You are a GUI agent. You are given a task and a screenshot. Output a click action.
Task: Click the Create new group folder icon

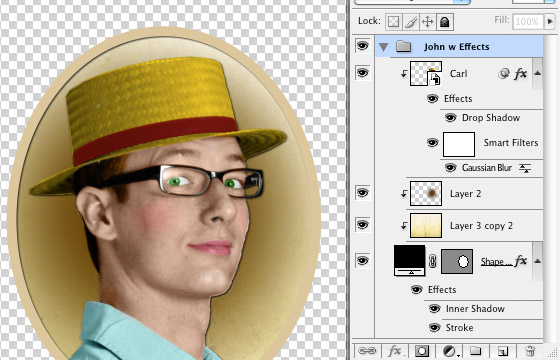[x=475, y=351]
